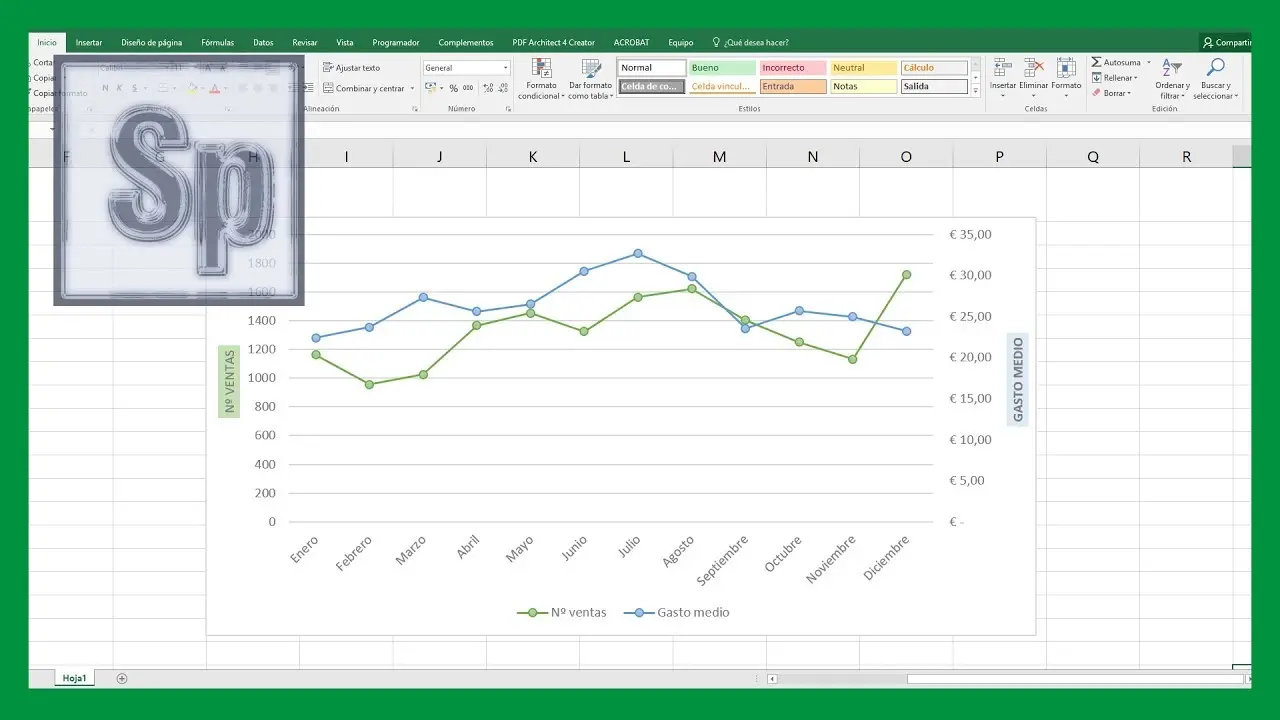
Task: Switch to the Fórmulas ribbon tab
Action: [216, 42]
